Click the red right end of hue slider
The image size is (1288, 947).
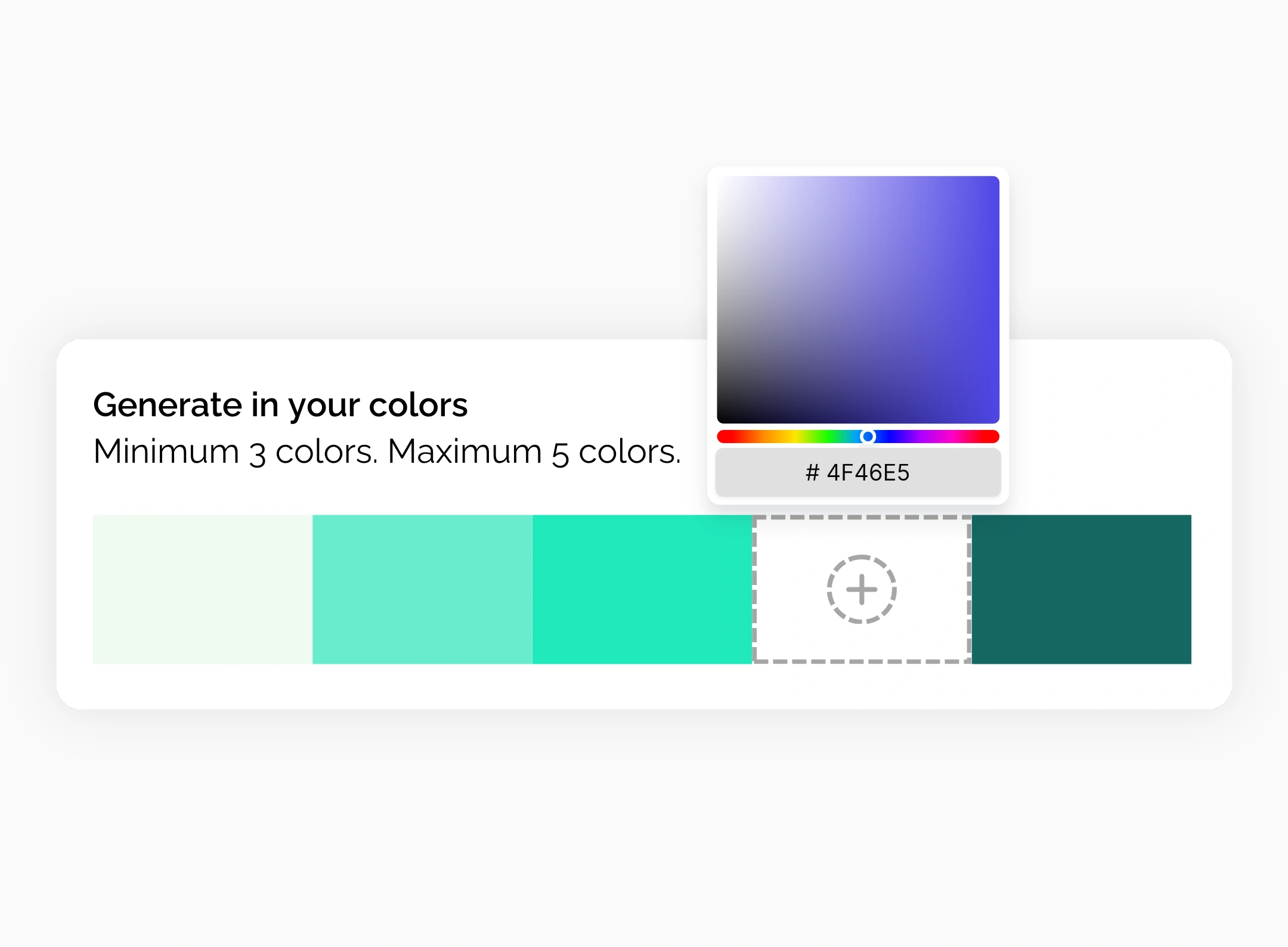pos(993,437)
